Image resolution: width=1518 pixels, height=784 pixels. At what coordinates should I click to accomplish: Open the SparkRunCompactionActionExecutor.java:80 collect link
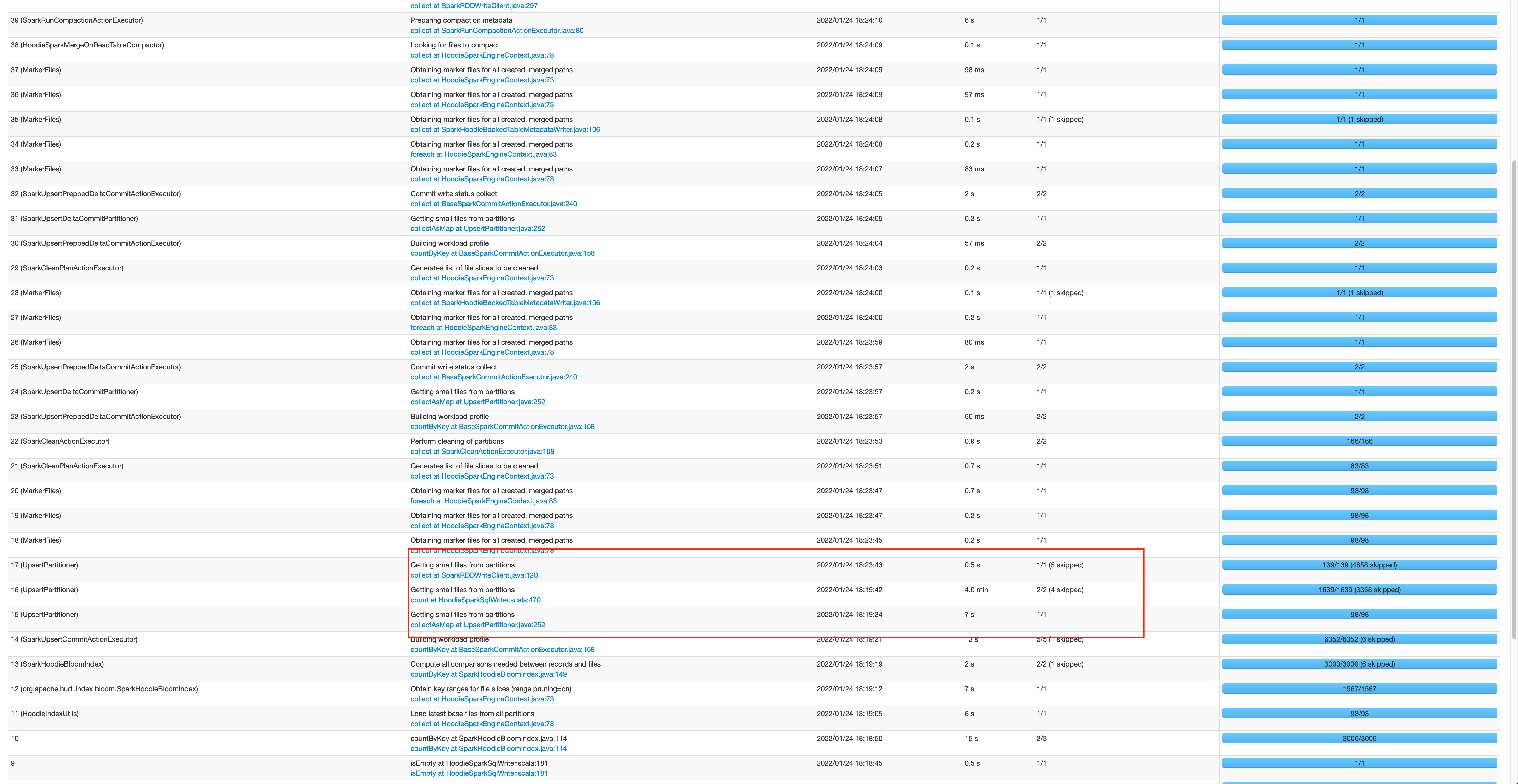coord(497,31)
